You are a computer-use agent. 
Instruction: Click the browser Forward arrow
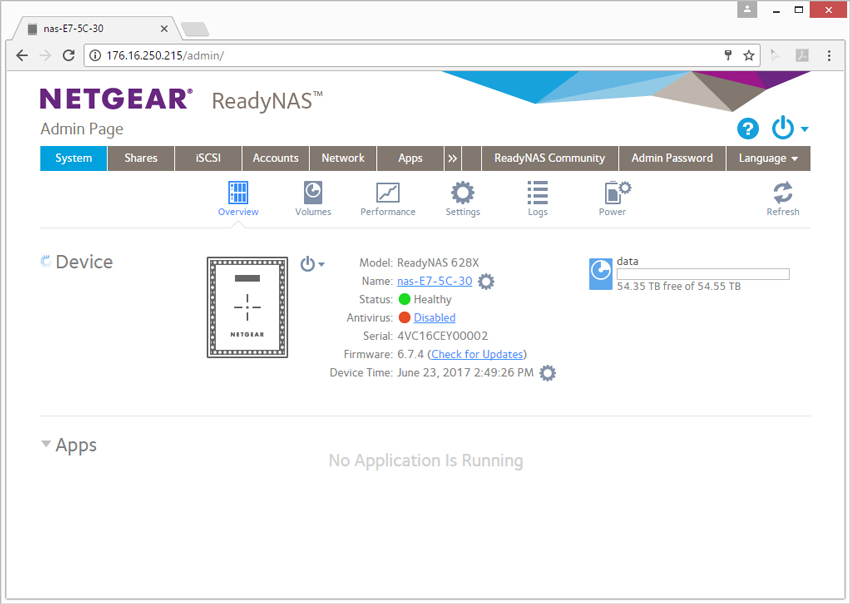(x=45, y=55)
